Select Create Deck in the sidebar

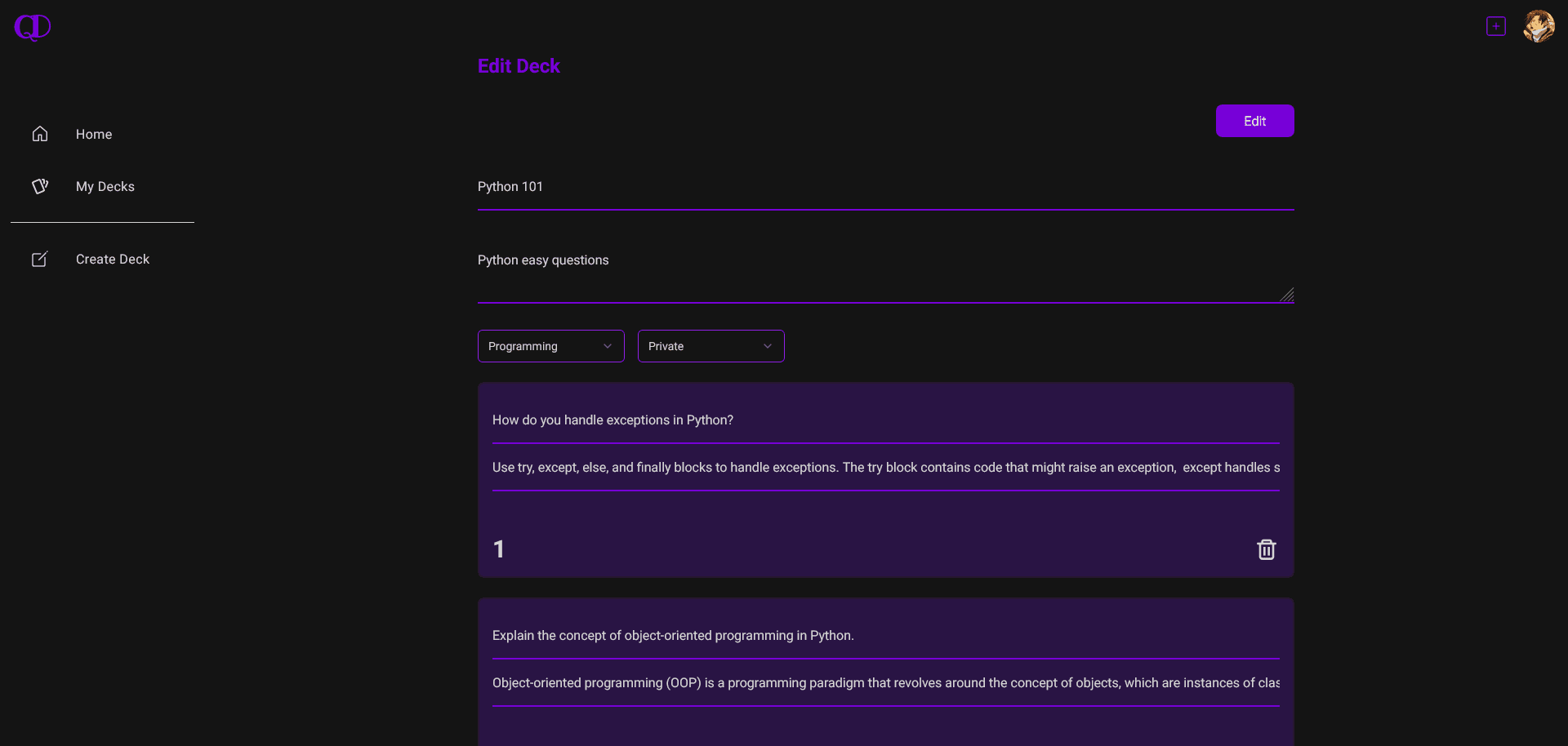pos(113,259)
